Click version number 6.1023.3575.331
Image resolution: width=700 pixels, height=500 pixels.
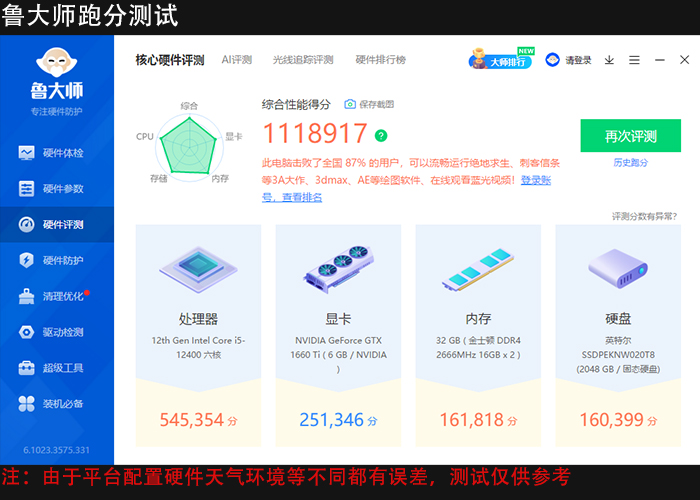click(57, 450)
